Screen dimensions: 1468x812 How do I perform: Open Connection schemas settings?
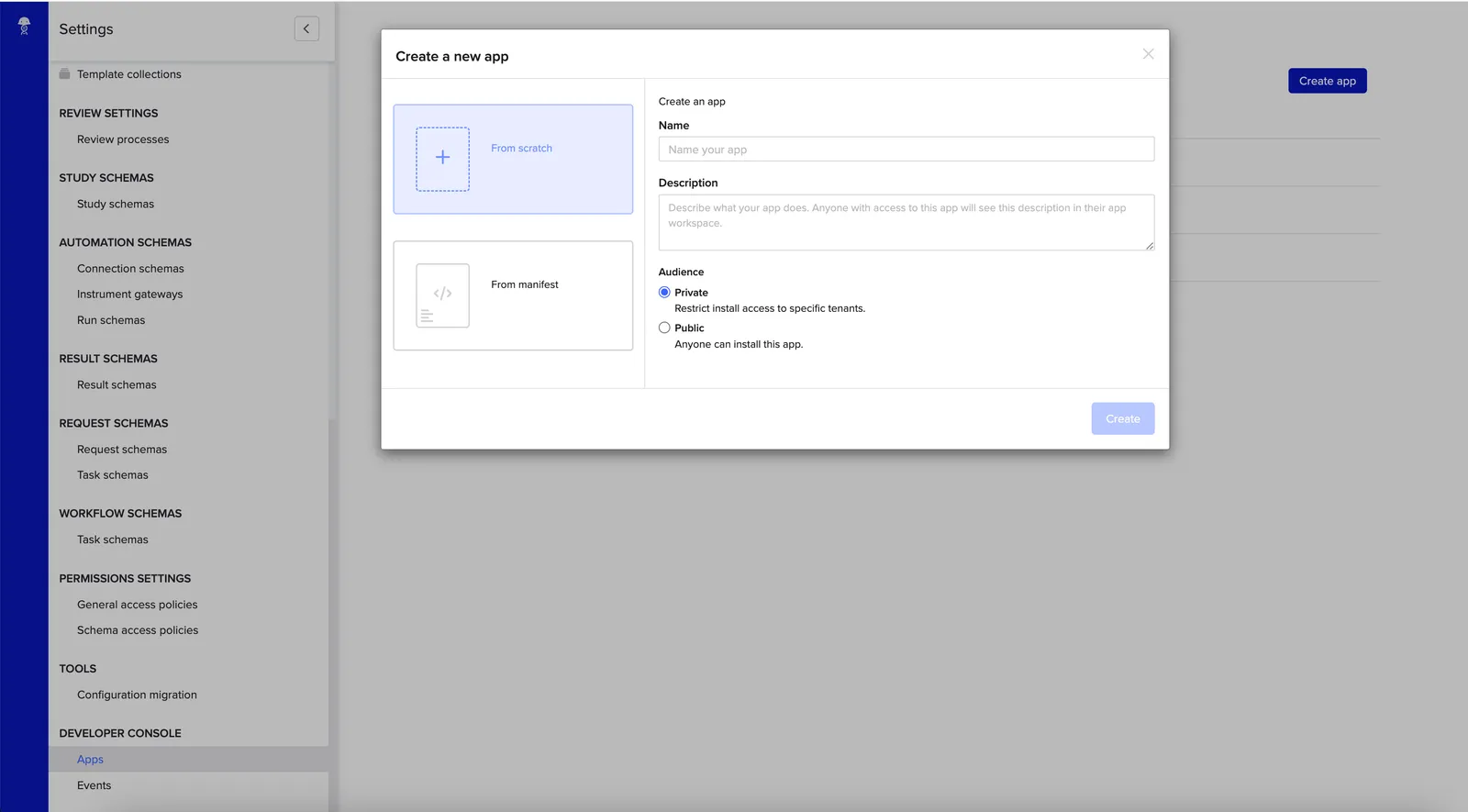pyautogui.click(x=130, y=269)
